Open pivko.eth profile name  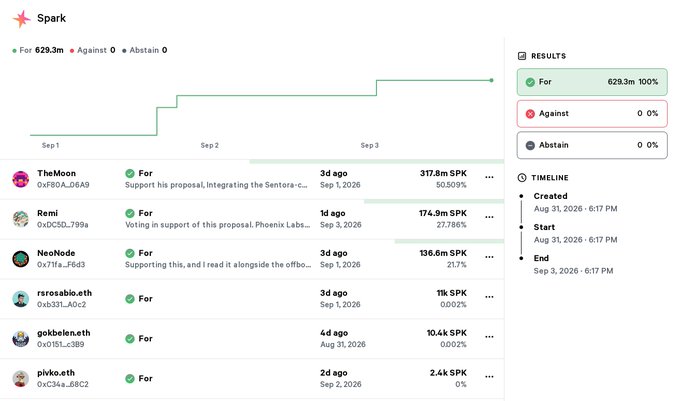tap(56, 373)
